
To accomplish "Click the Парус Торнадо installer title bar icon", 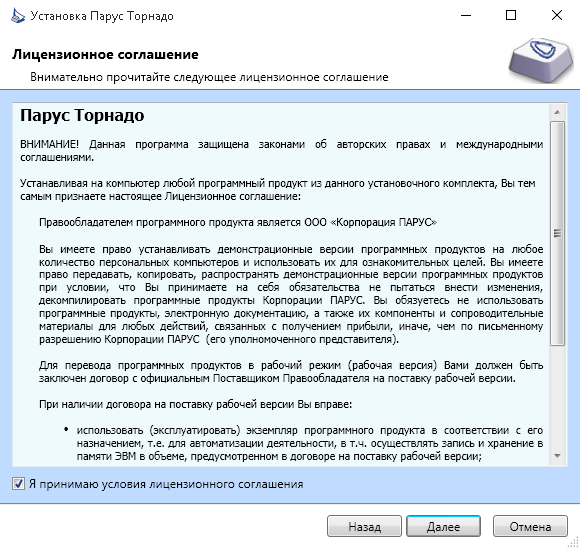I will pos(17,16).
